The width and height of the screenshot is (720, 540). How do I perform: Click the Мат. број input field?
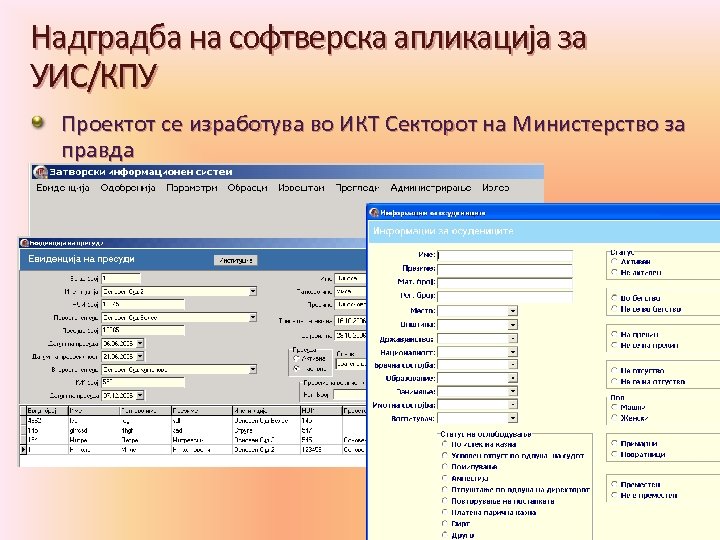click(x=505, y=282)
